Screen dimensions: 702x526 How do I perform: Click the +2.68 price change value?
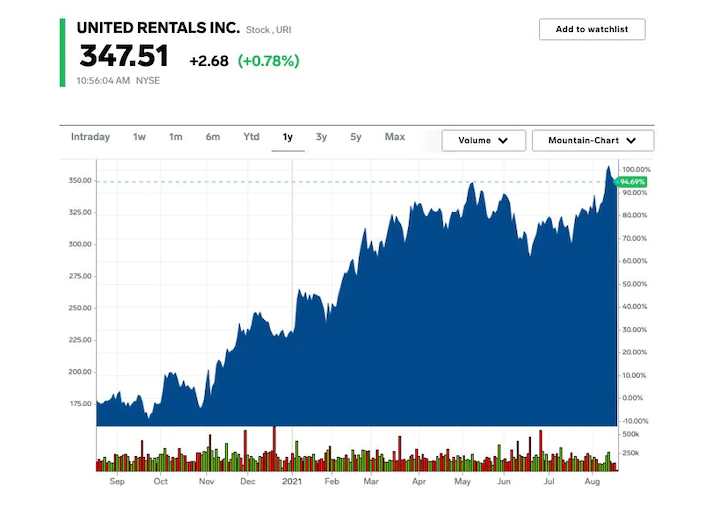[x=209, y=61]
